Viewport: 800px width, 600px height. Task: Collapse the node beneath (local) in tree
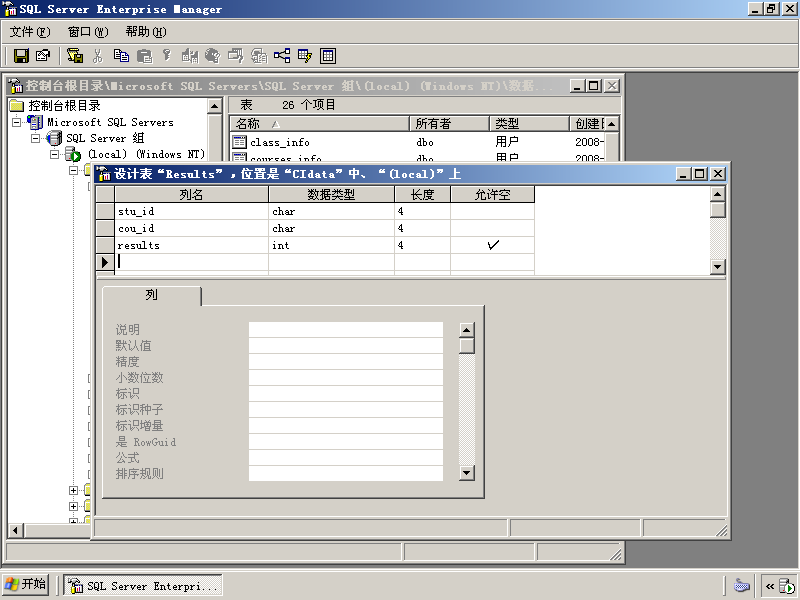73,170
